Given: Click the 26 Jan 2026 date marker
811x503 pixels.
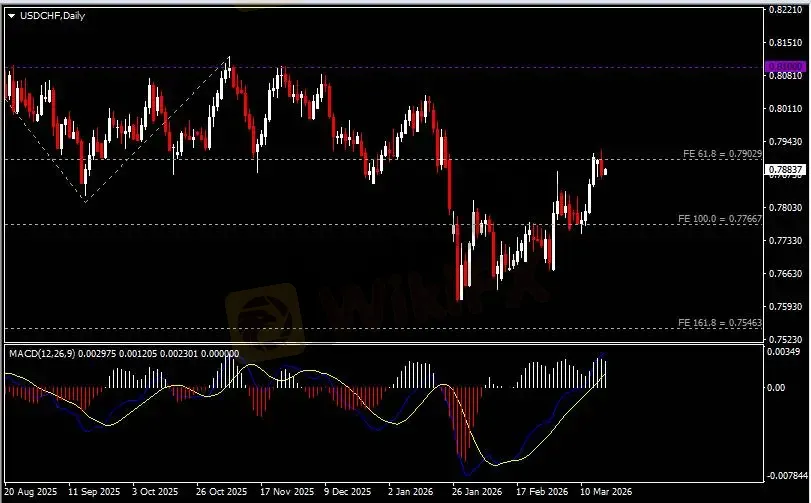Looking at the screenshot, I should 476,492.
